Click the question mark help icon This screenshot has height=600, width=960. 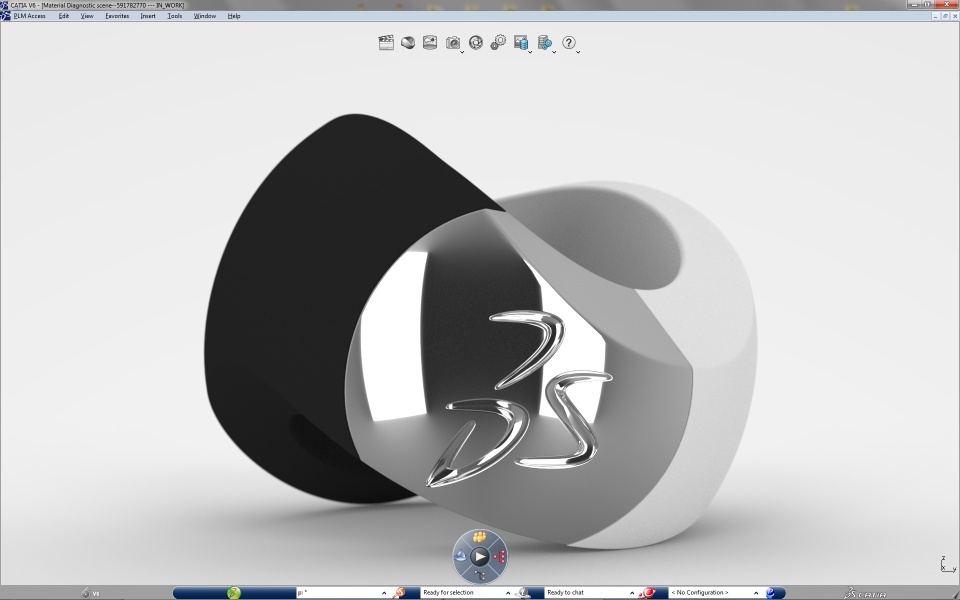click(569, 42)
